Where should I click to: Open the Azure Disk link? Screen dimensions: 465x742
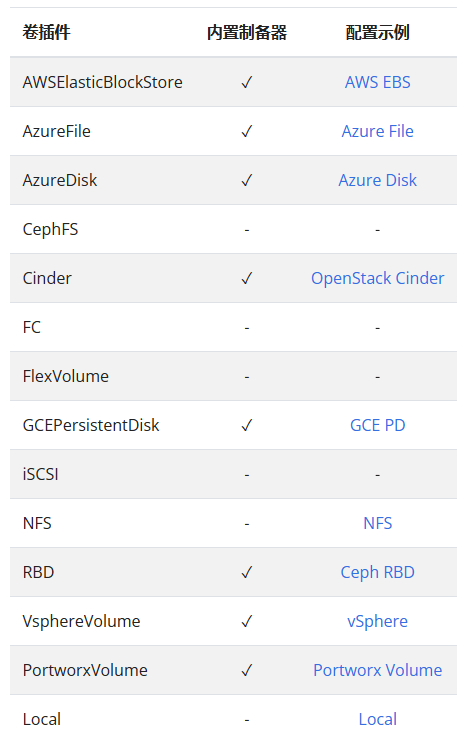[x=377, y=180]
